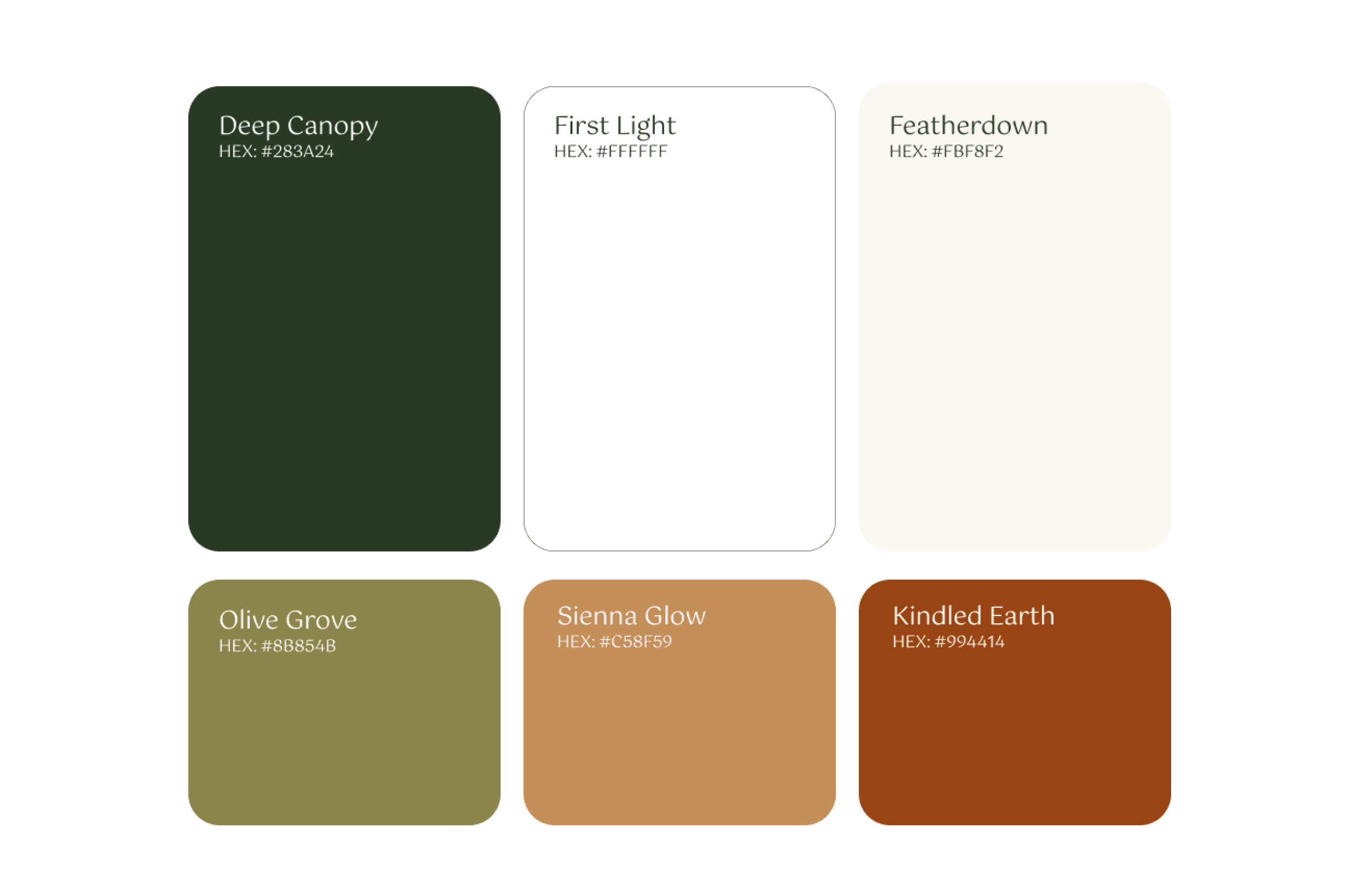
Task: Click the 'Deep Canopy' title text
Action: coord(298,126)
